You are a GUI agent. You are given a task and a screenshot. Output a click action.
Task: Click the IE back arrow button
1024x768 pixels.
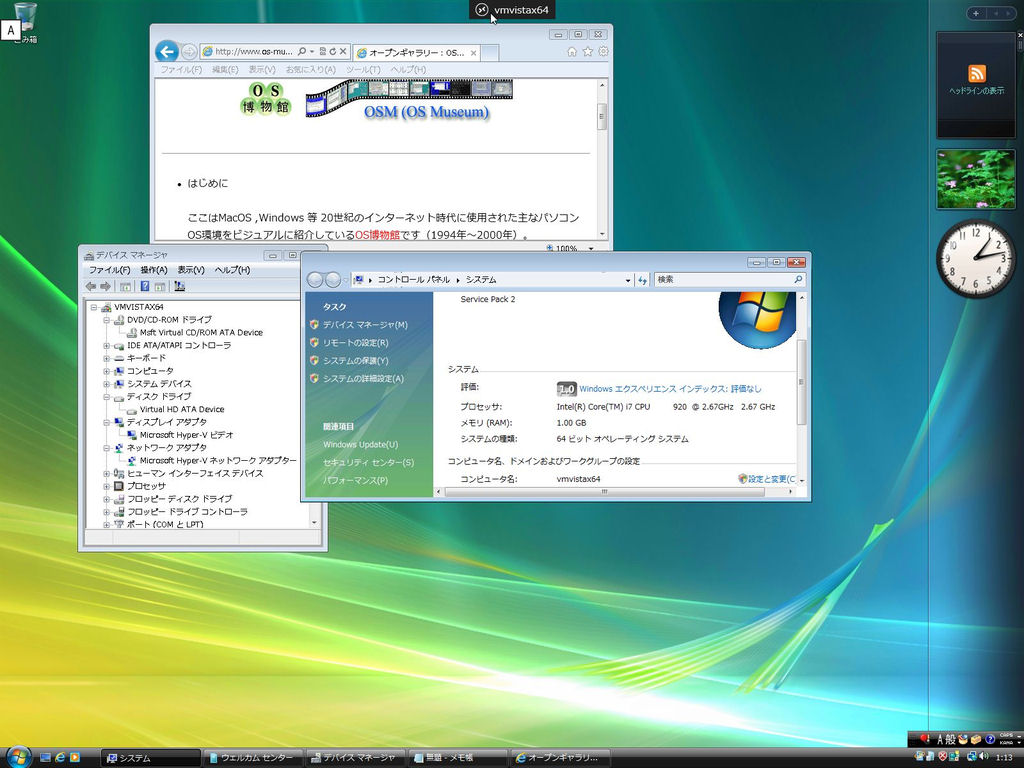(x=167, y=52)
